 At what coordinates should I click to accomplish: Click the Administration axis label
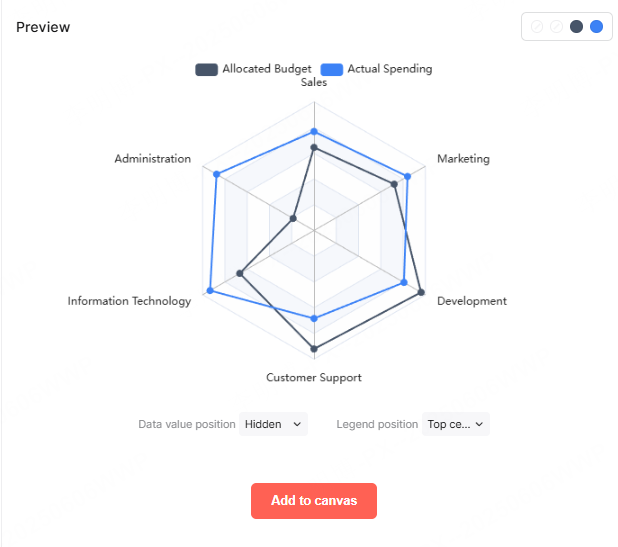pos(152,159)
